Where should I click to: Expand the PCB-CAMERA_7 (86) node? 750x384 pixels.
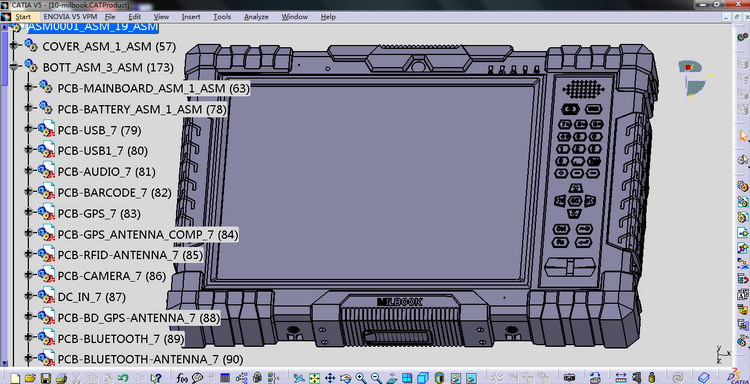point(29,276)
